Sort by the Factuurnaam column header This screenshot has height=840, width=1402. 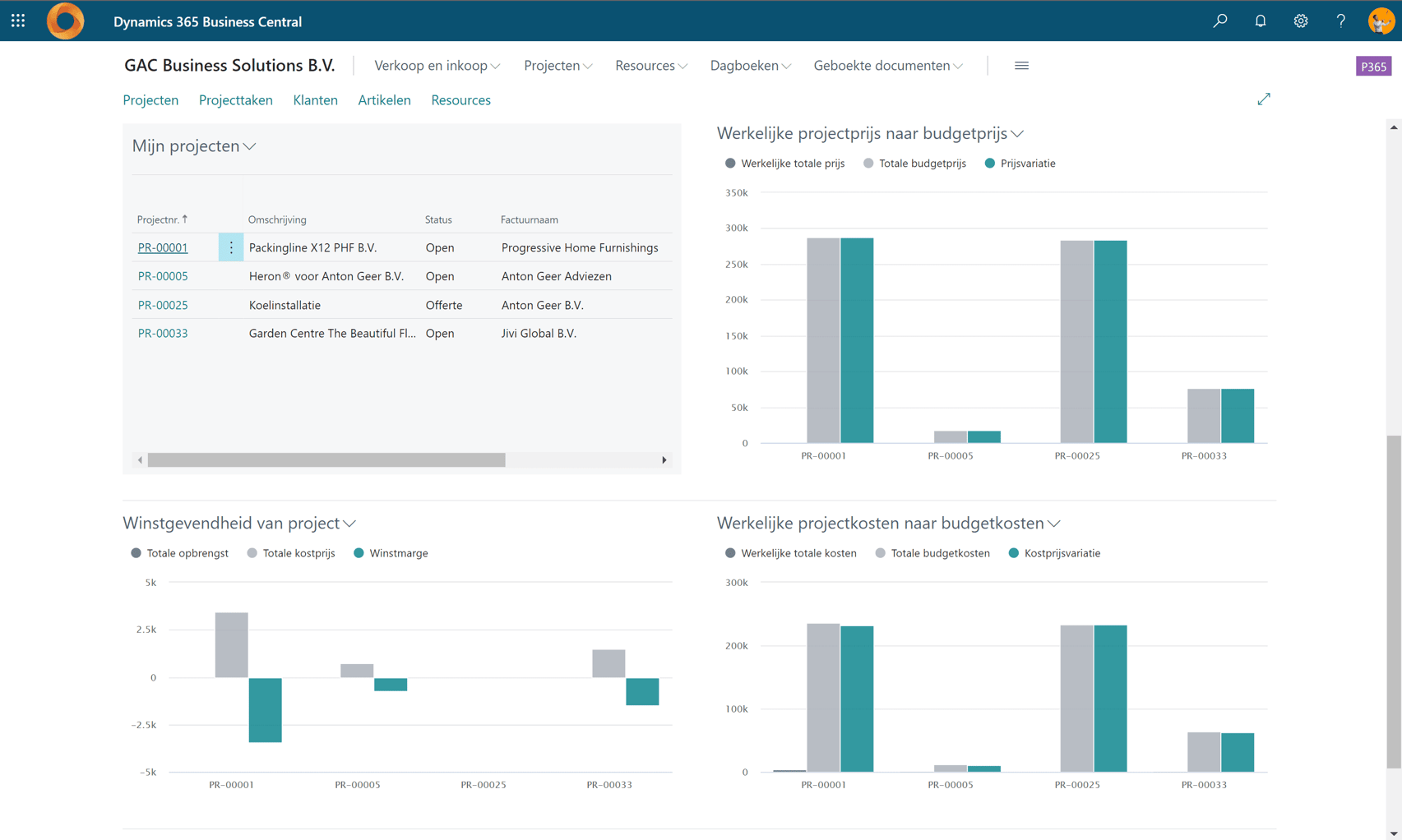530,219
